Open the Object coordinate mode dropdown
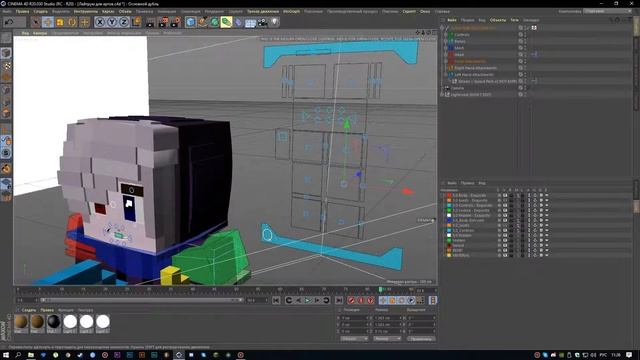The height and width of the screenshot is (360, 640). point(354,339)
